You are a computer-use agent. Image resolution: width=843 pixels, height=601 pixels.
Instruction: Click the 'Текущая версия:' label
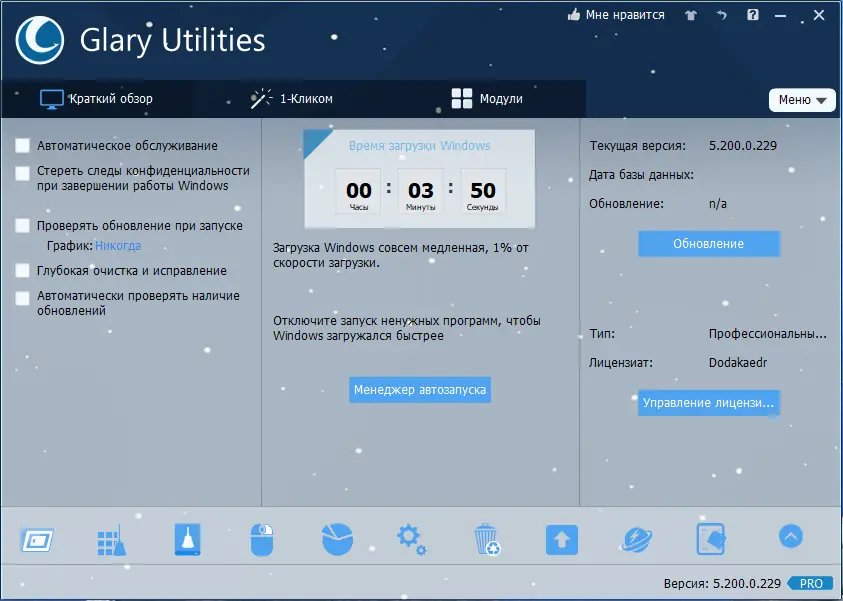pyautogui.click(x=638, y=146)
